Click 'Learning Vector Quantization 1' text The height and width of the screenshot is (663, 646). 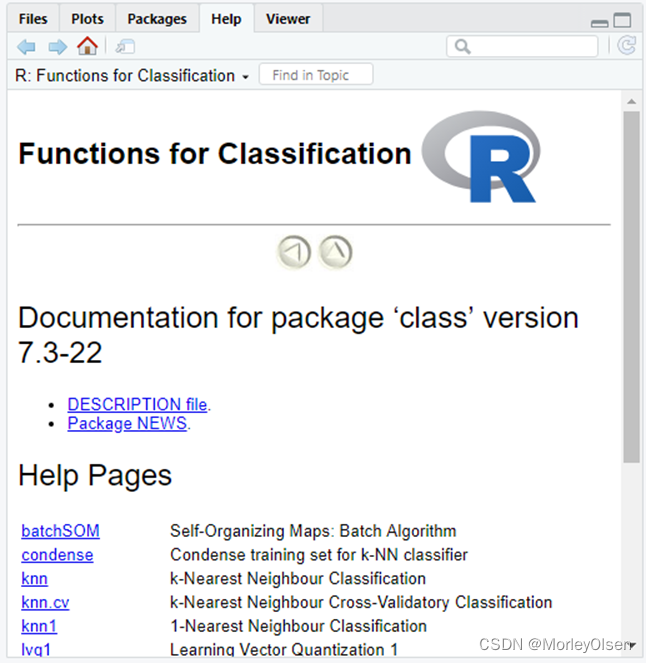coord(284,649)
